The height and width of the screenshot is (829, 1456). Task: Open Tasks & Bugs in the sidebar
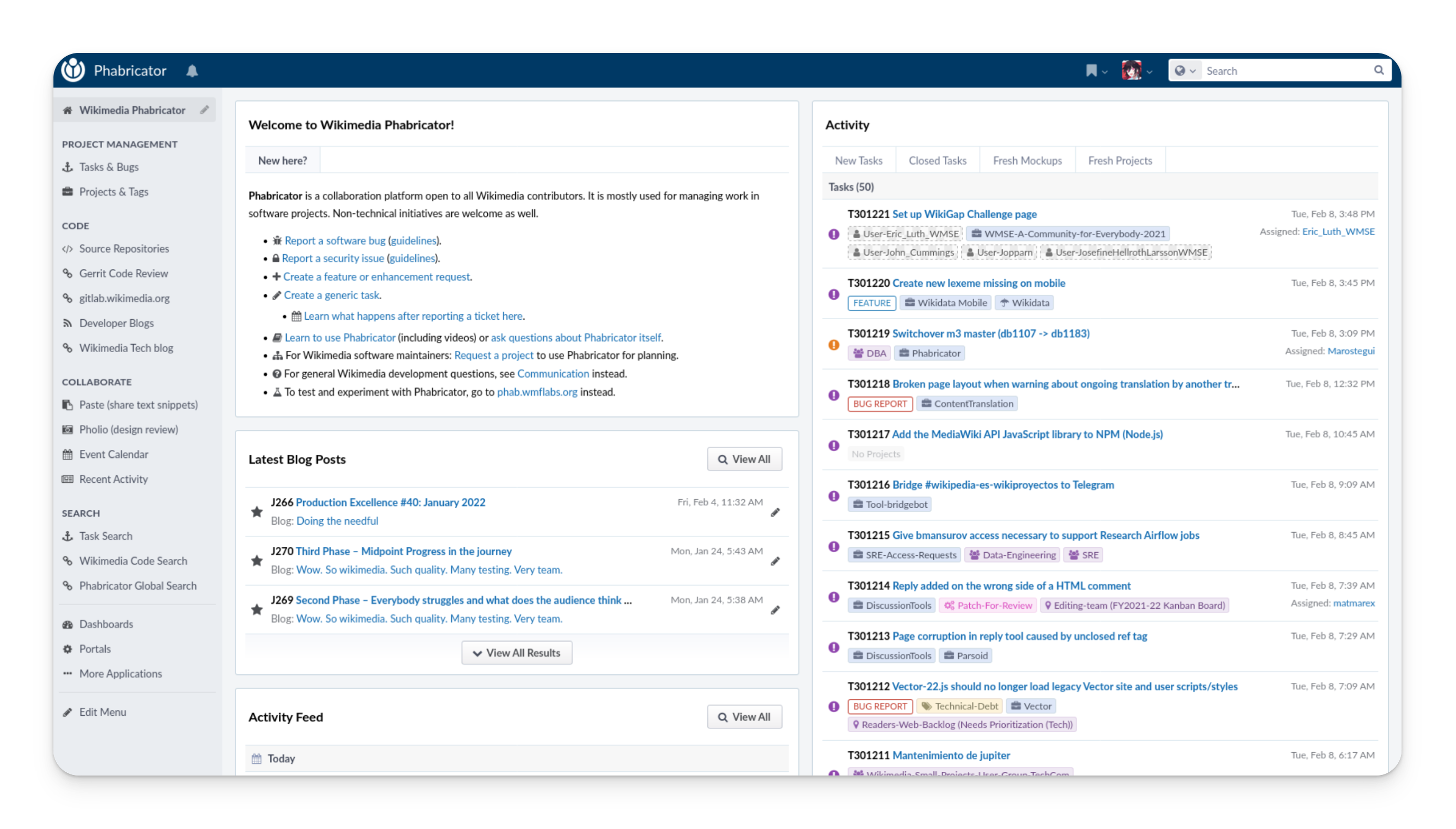click(108, 167)
